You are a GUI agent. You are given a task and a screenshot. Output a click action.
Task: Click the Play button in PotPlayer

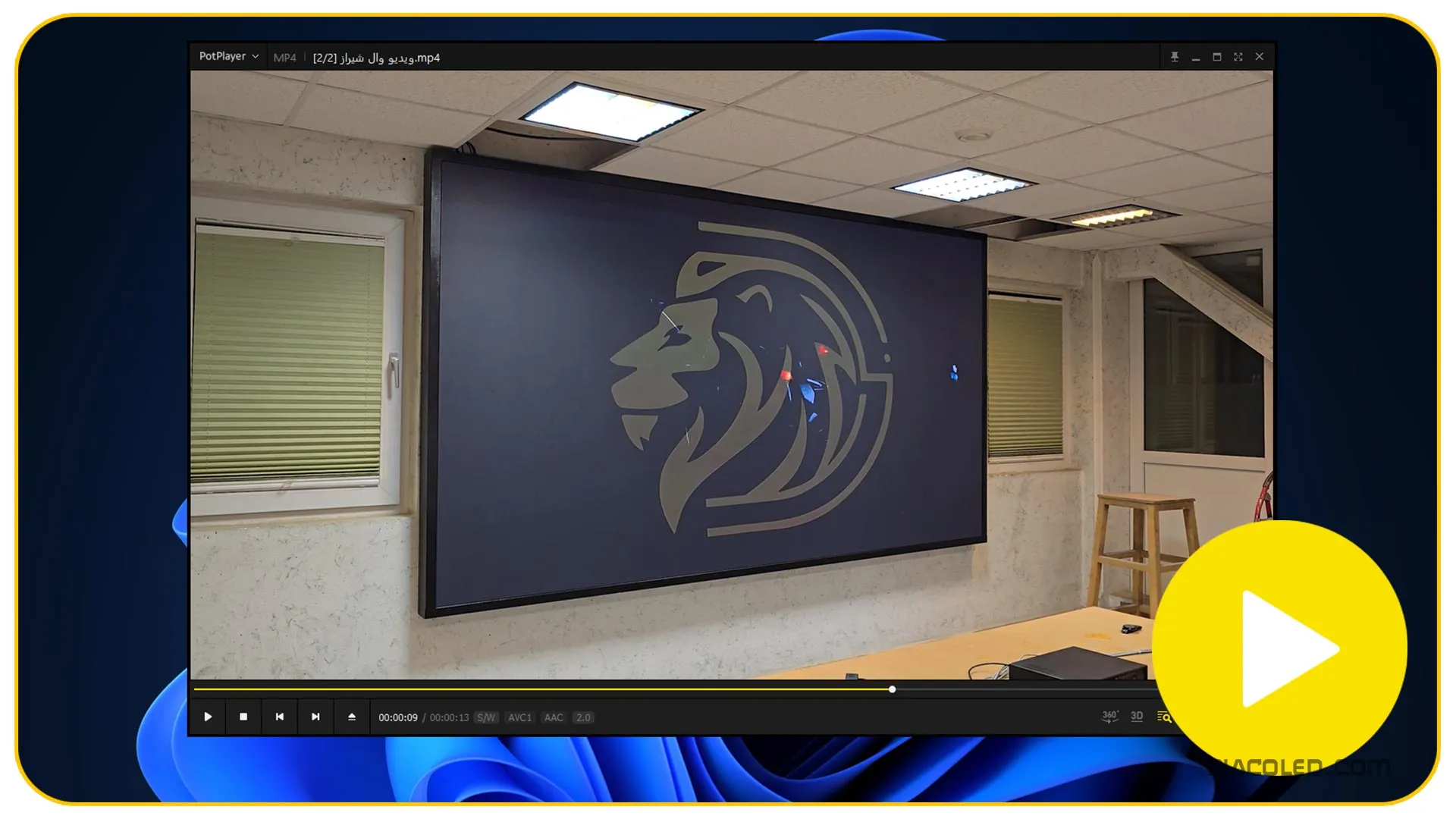208,717
